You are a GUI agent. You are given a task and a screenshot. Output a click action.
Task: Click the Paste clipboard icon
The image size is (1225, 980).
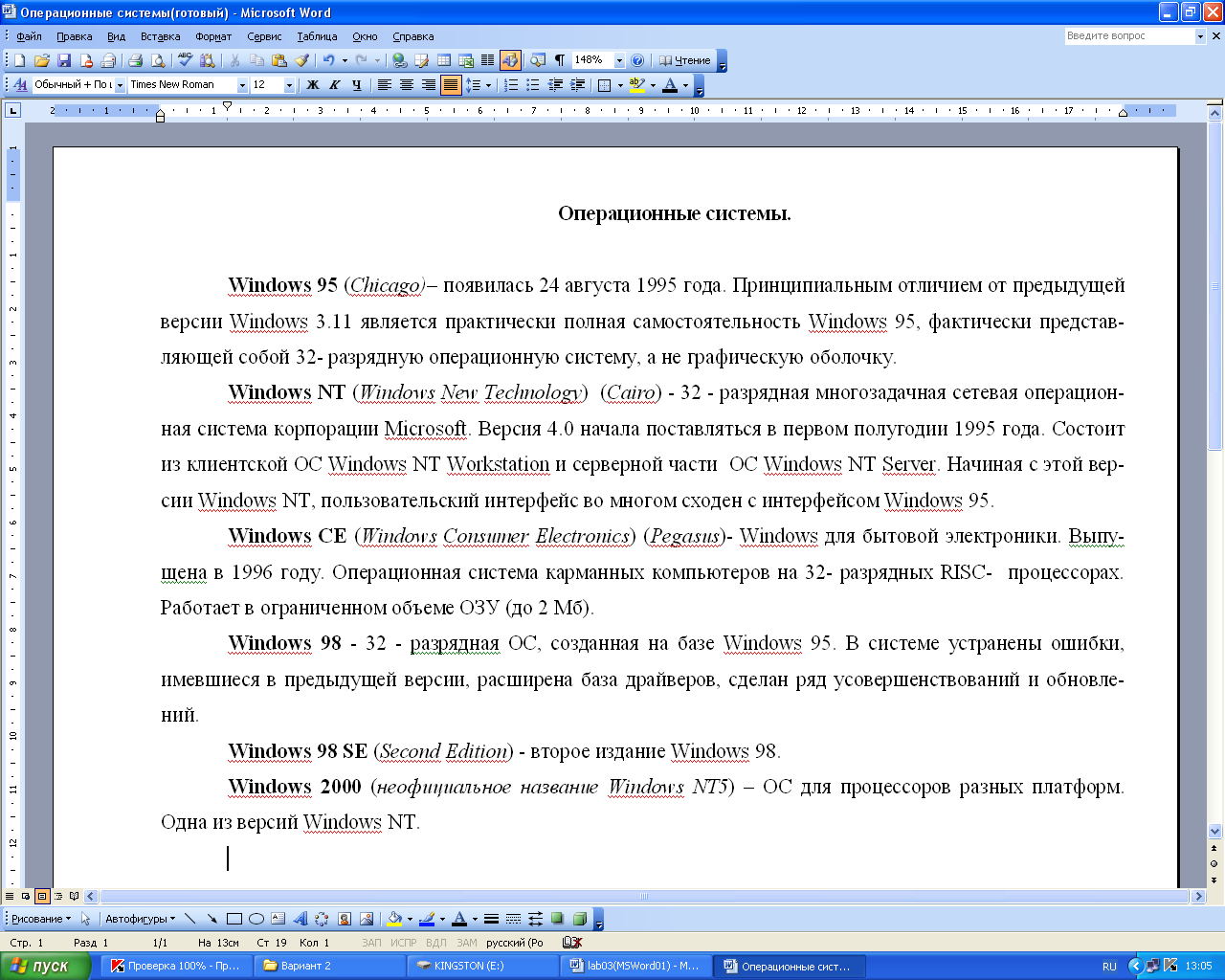(x=279, y=60)
